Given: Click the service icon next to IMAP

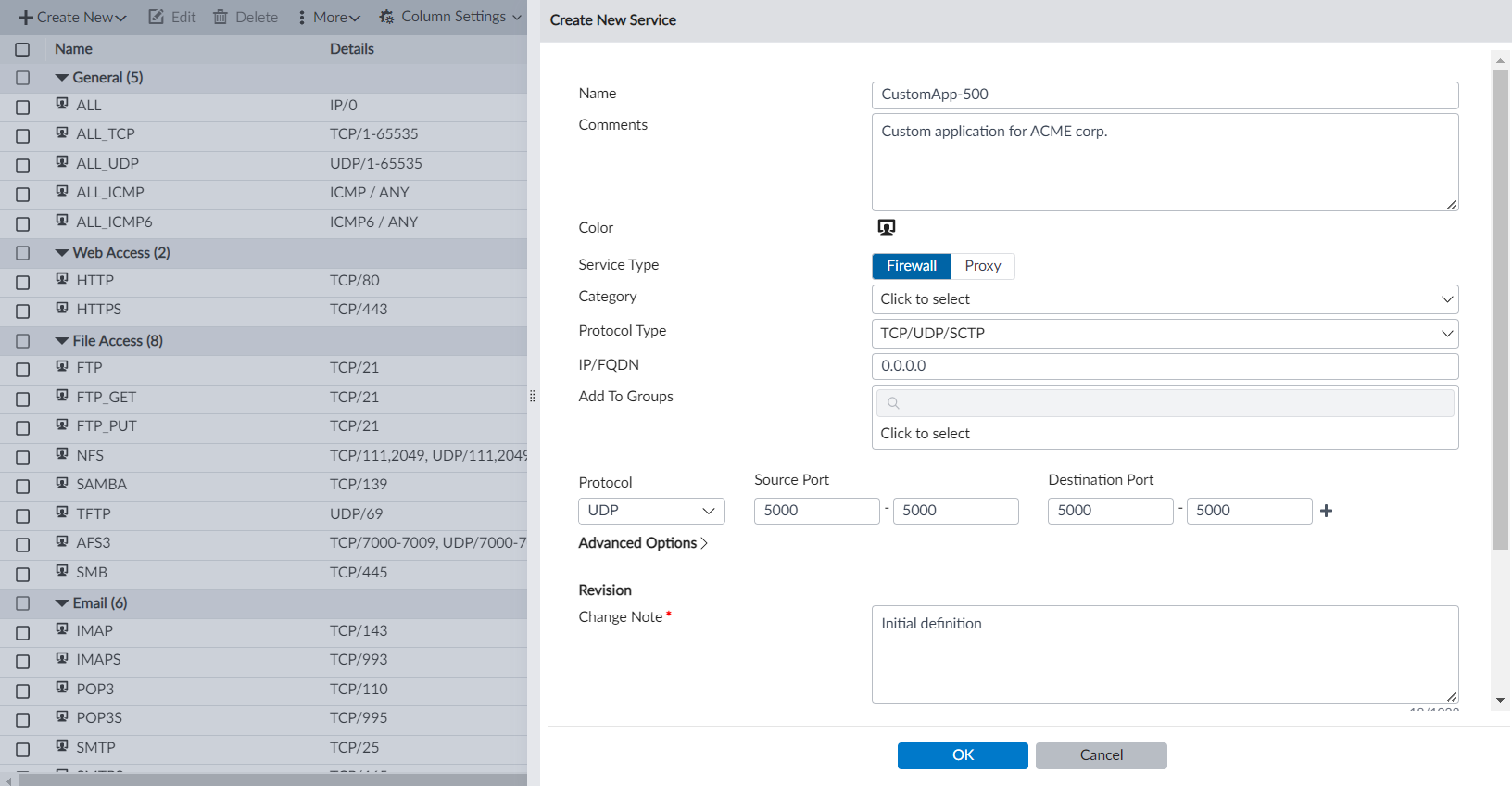Looking at the screenshot, I should 62,629.
